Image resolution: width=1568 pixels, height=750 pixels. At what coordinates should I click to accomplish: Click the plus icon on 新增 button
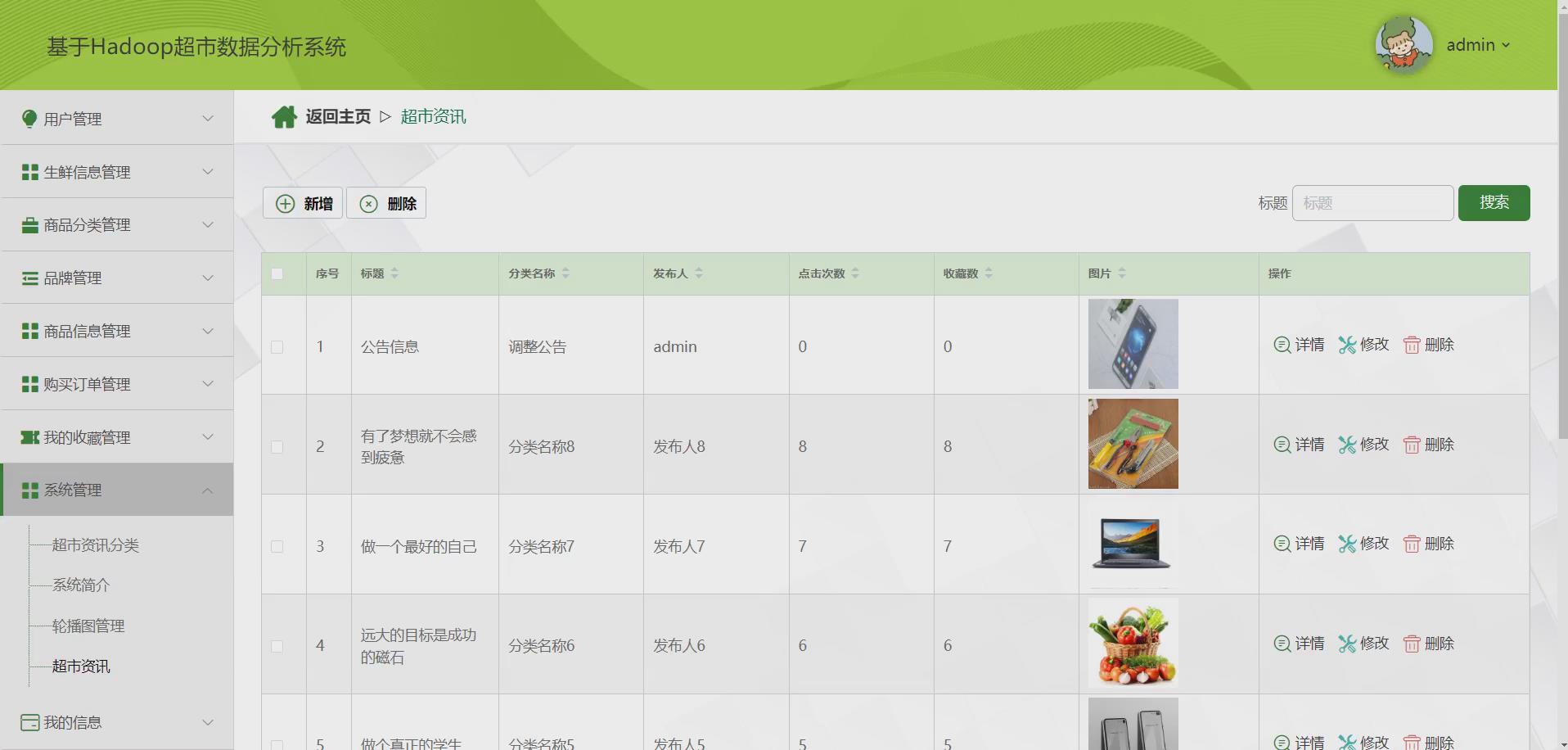[285, 204]
